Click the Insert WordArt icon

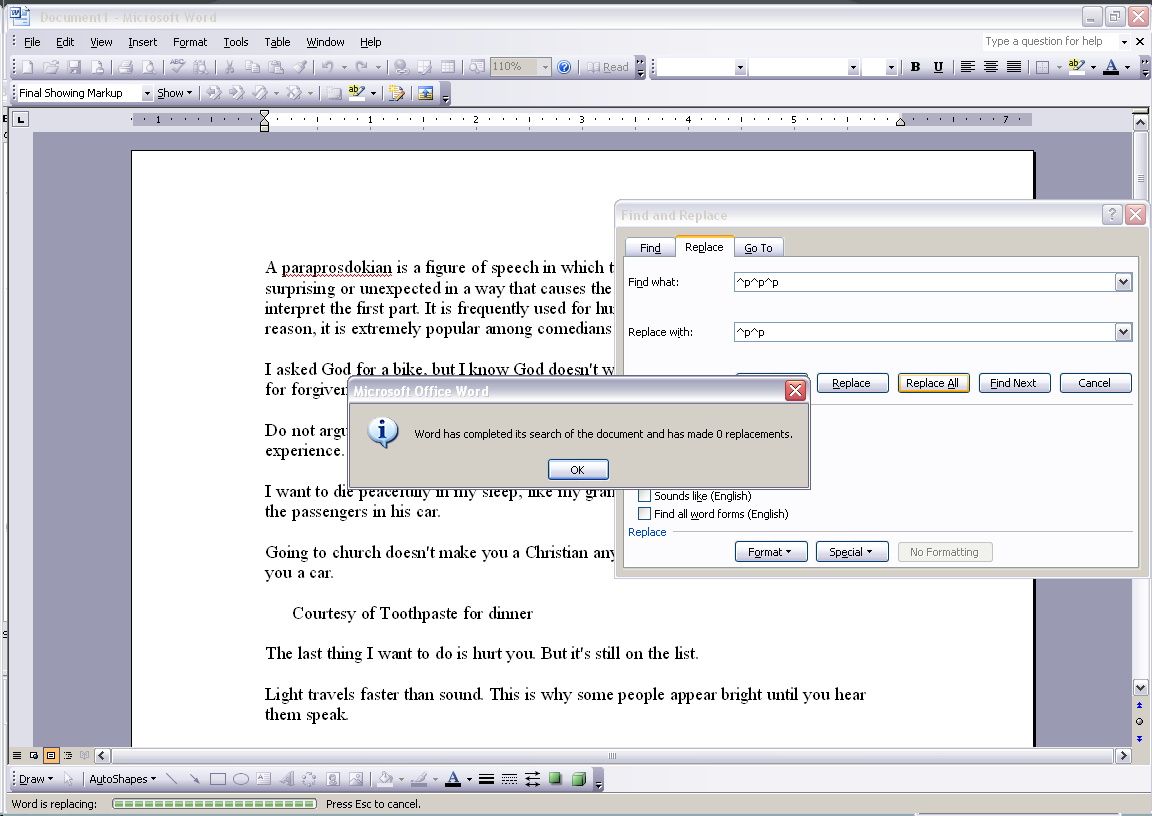288,778
